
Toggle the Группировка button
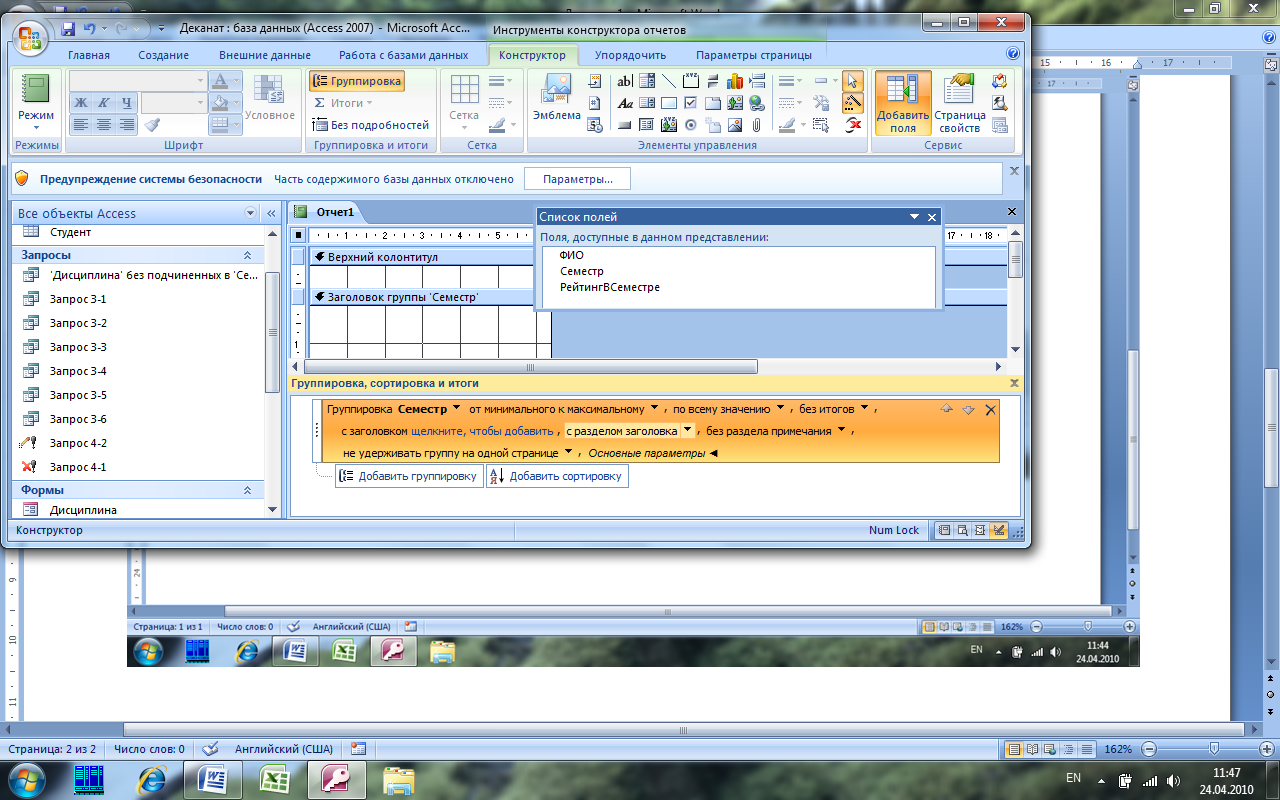pos(357,81)
